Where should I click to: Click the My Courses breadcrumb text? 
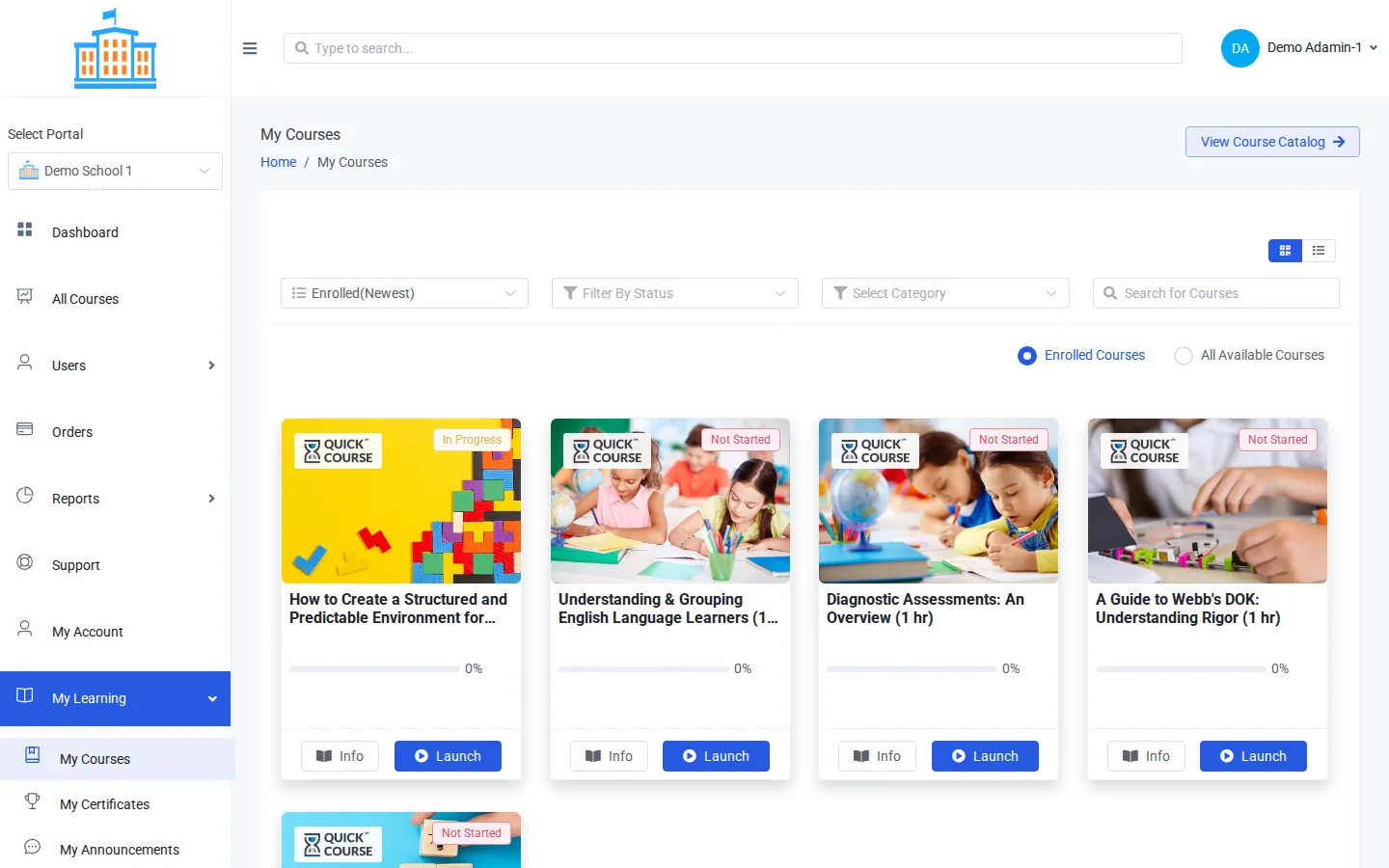pos(352,162)
